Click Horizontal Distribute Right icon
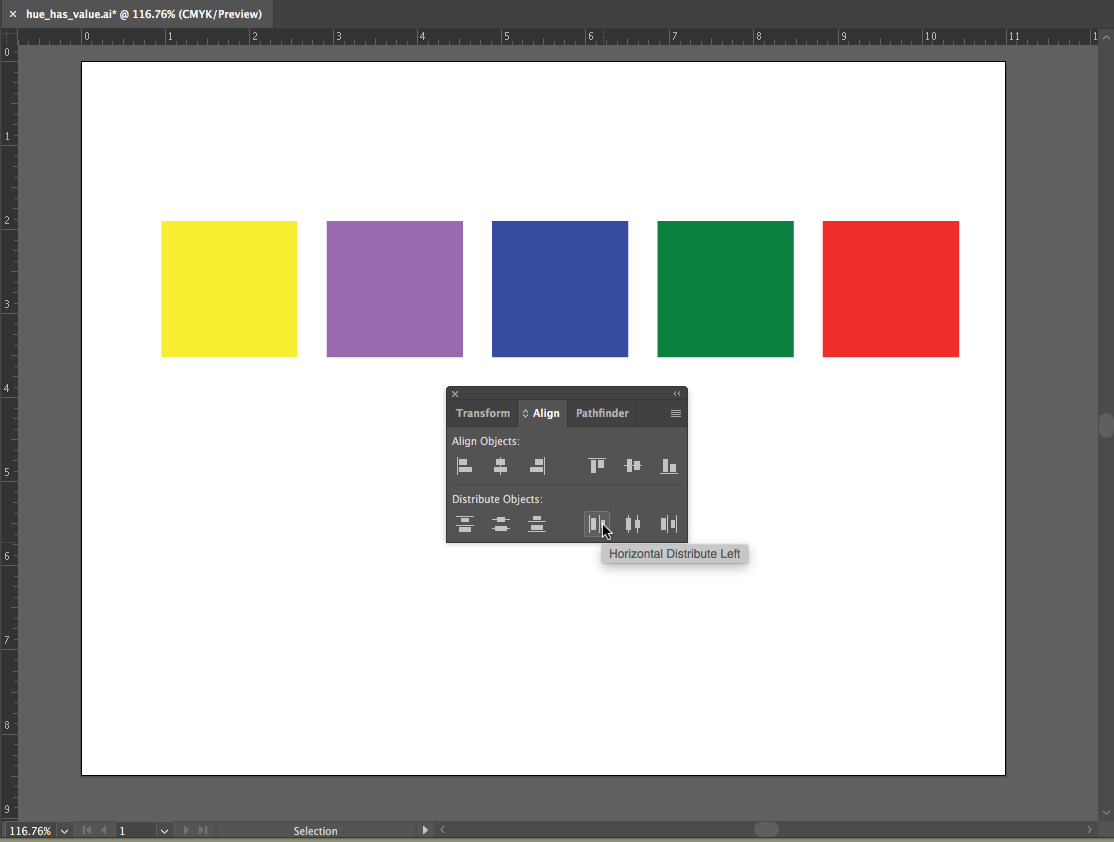Image resolution: width=1114 pixels, height=842 pixels. click(669, 524)
